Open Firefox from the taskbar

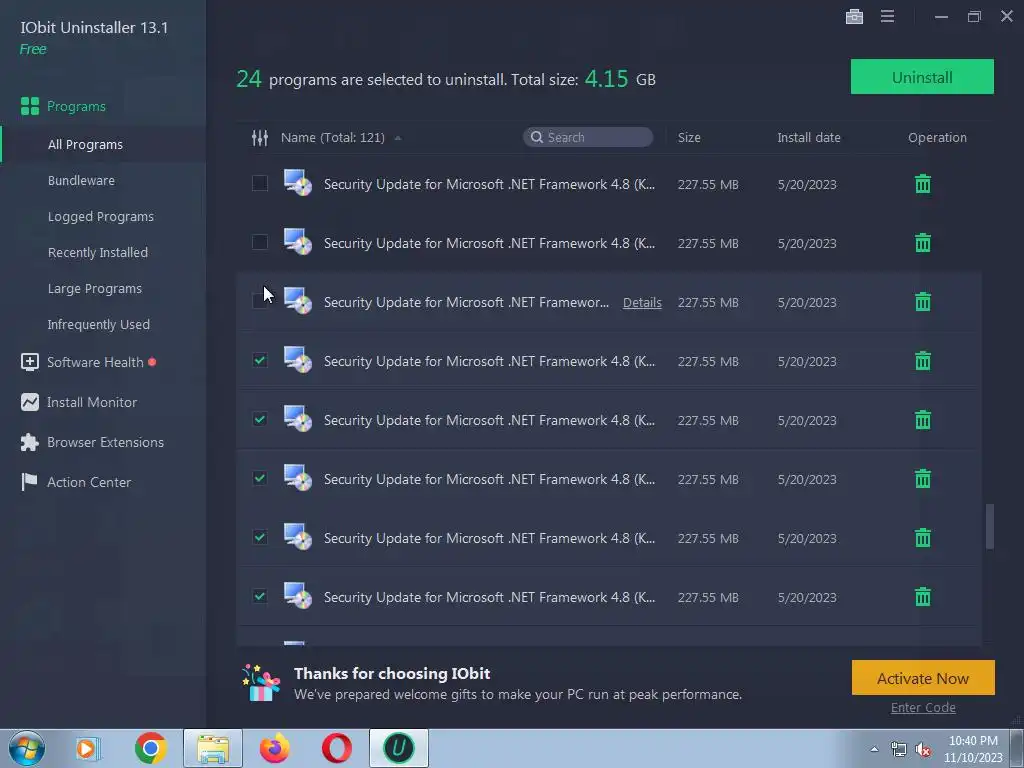tap(274, 748)
